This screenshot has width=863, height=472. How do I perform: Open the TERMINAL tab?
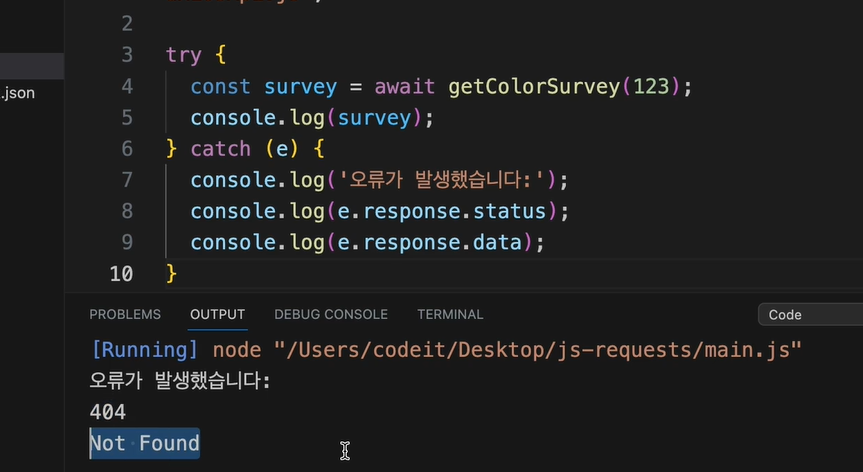click(450, 315)
